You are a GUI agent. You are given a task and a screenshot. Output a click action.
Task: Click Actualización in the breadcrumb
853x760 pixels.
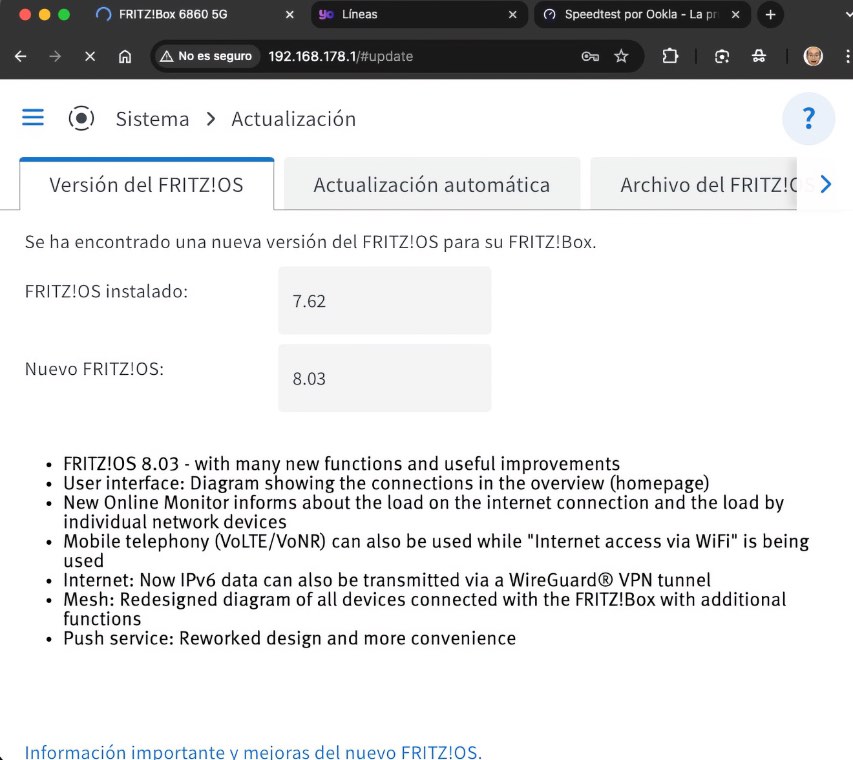[x=294, y=119]
